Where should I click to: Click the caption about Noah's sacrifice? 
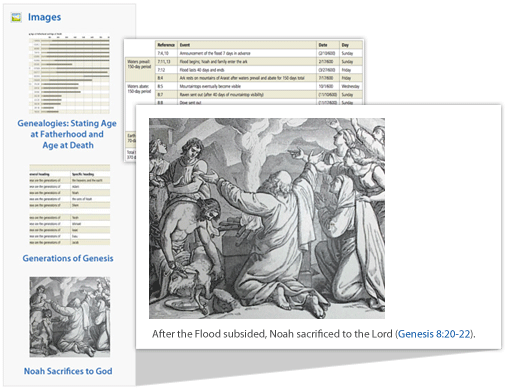tap(313, 334)
